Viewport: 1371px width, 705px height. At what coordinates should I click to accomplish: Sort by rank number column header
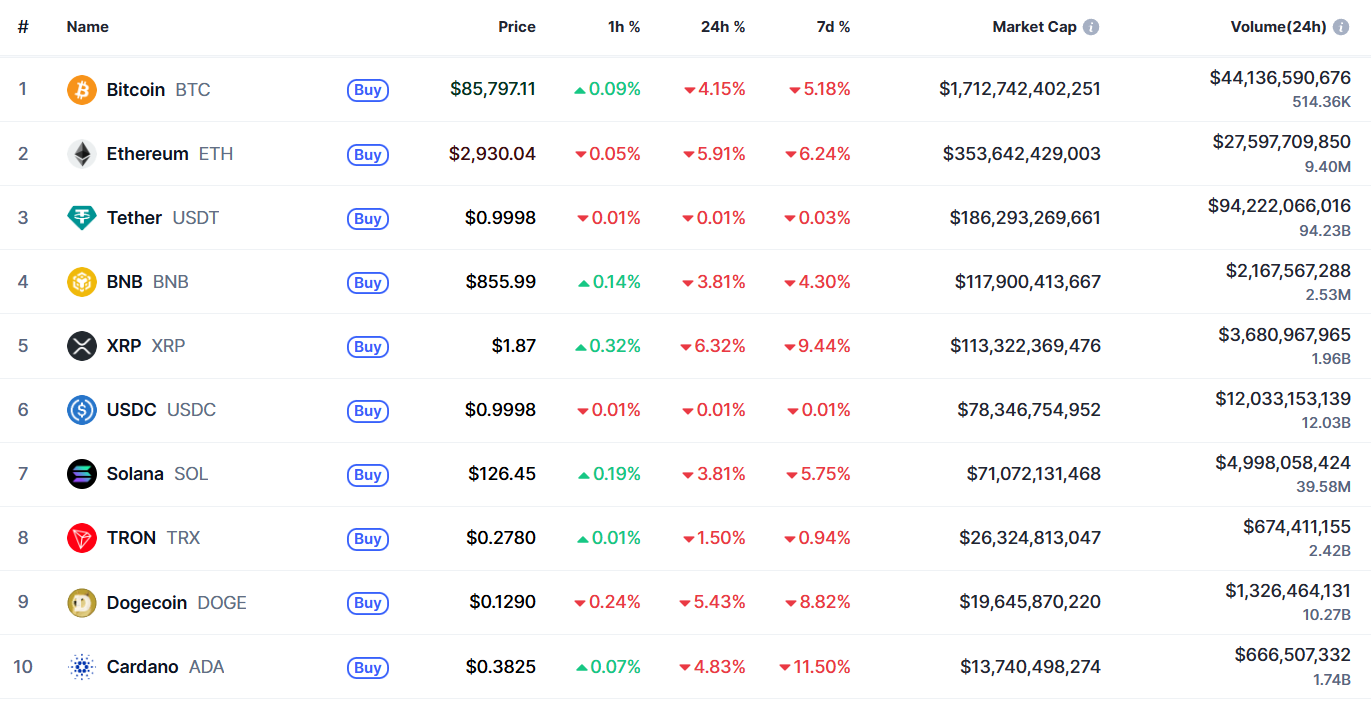pos(23,27)
